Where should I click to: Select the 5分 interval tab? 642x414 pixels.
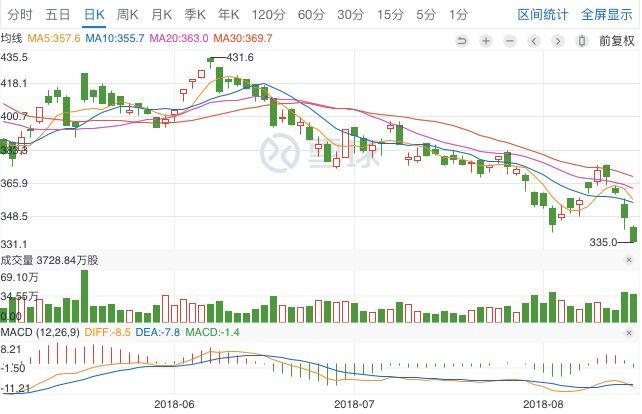click(426, 15)
